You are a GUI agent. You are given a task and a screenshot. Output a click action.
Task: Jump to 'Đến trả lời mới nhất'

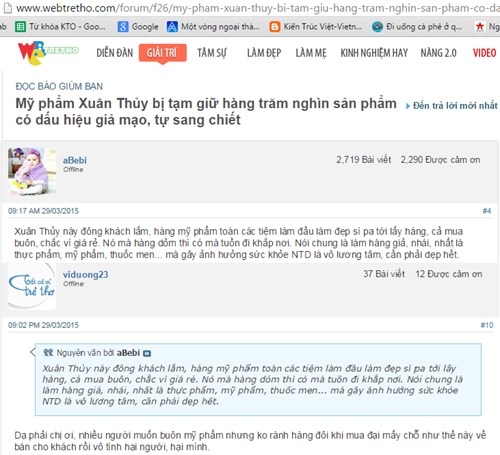[452, 106]
